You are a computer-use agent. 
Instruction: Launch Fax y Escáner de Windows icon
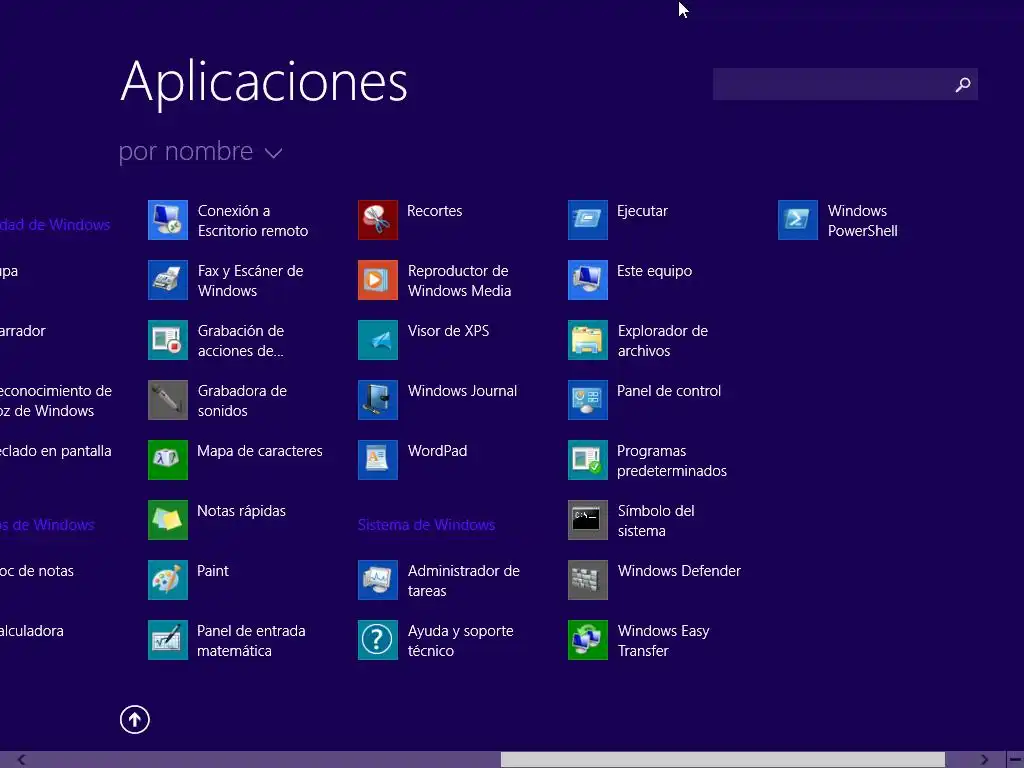point(168,280)
